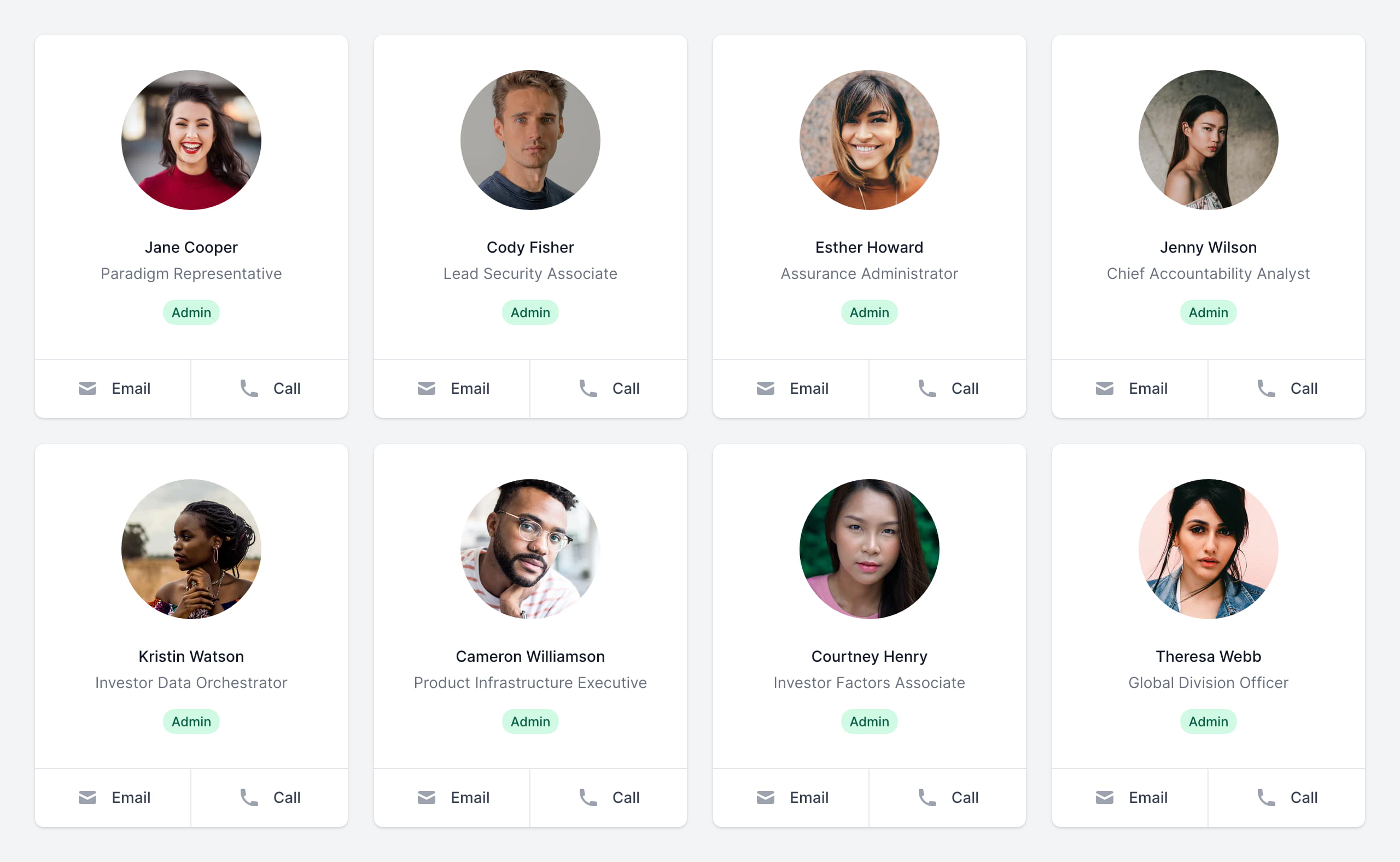The width and height of the screenshot is (1400, 862).
Task: Open Jane Cooper's profile photo
Action: pos(191,139)
